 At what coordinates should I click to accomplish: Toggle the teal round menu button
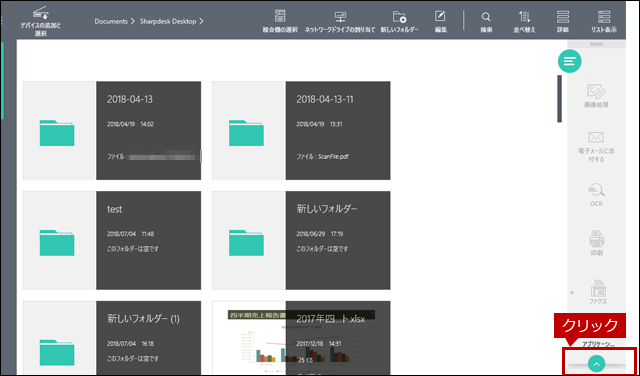coord(570,61)
